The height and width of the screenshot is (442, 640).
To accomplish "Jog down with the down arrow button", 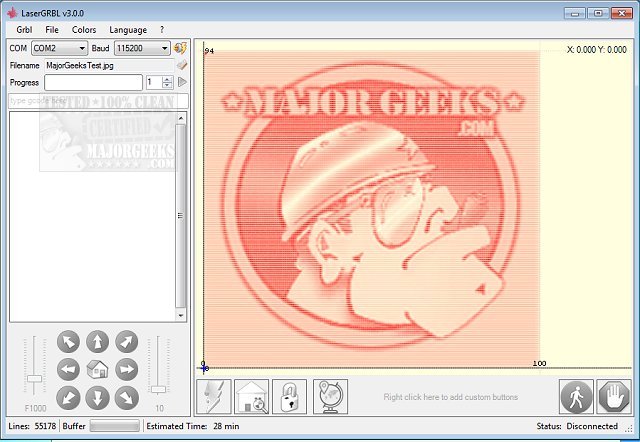I will coord(98,398).
